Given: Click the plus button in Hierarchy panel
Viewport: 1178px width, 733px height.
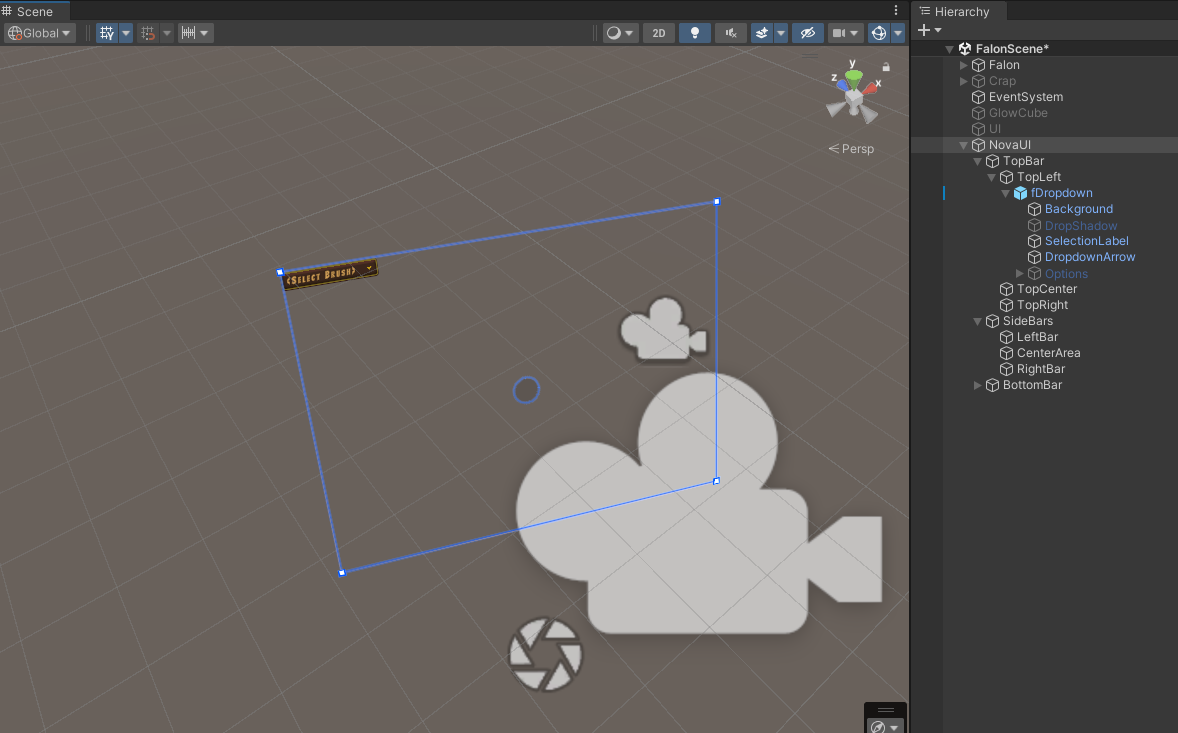Looking at the screenshot, I should 923,30.
